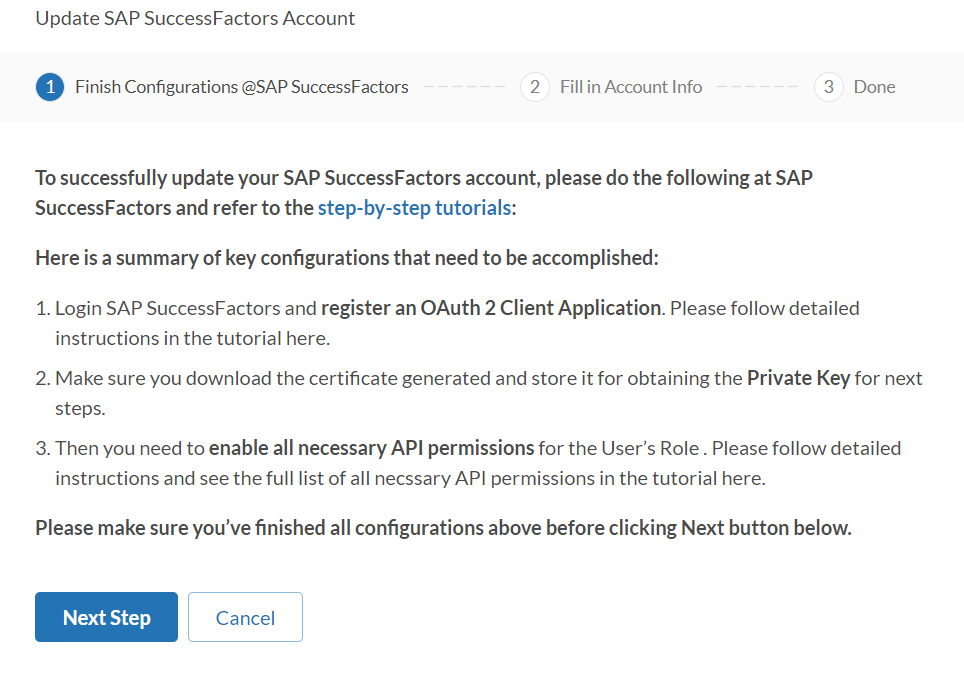The width and height of the screenshot is (964, 679).
Task: Click the step 1 circle indicator
Action: (50, 87)
